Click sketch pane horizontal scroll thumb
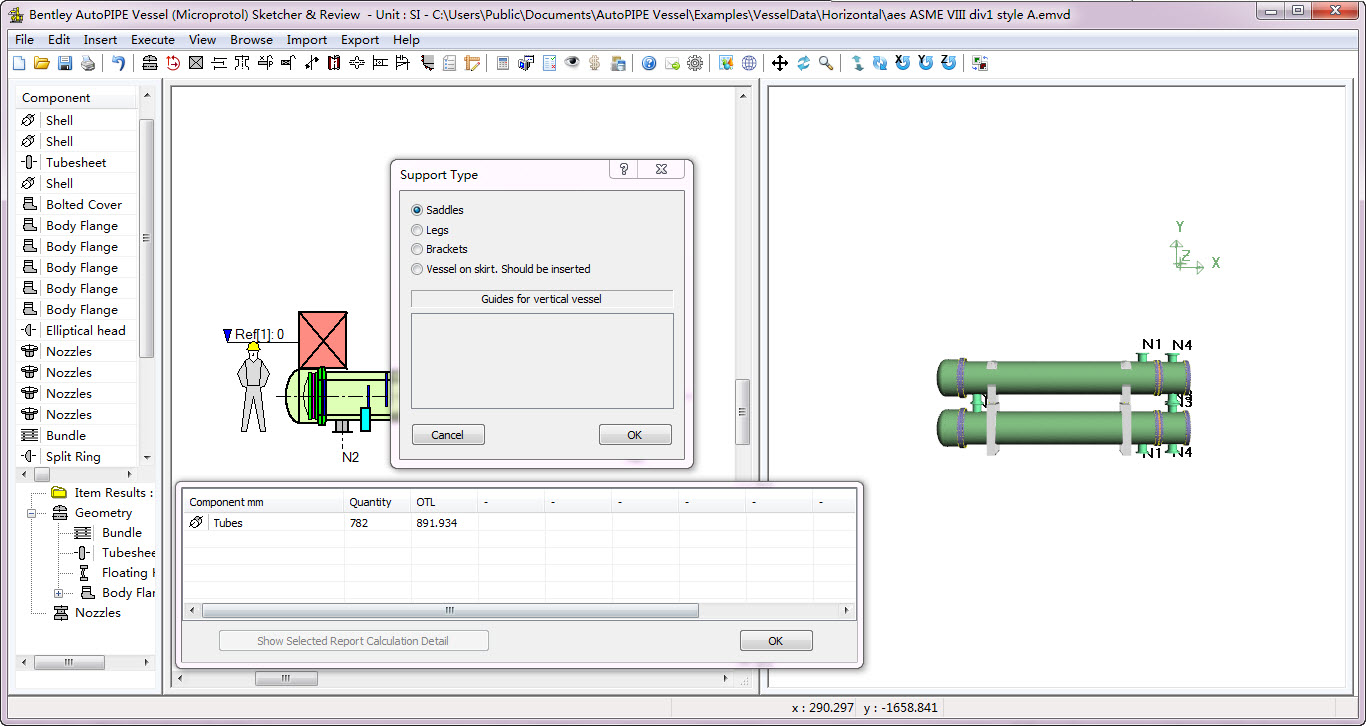The height and width of the screenshot is (726, 1366). click(x=286, y=678)
